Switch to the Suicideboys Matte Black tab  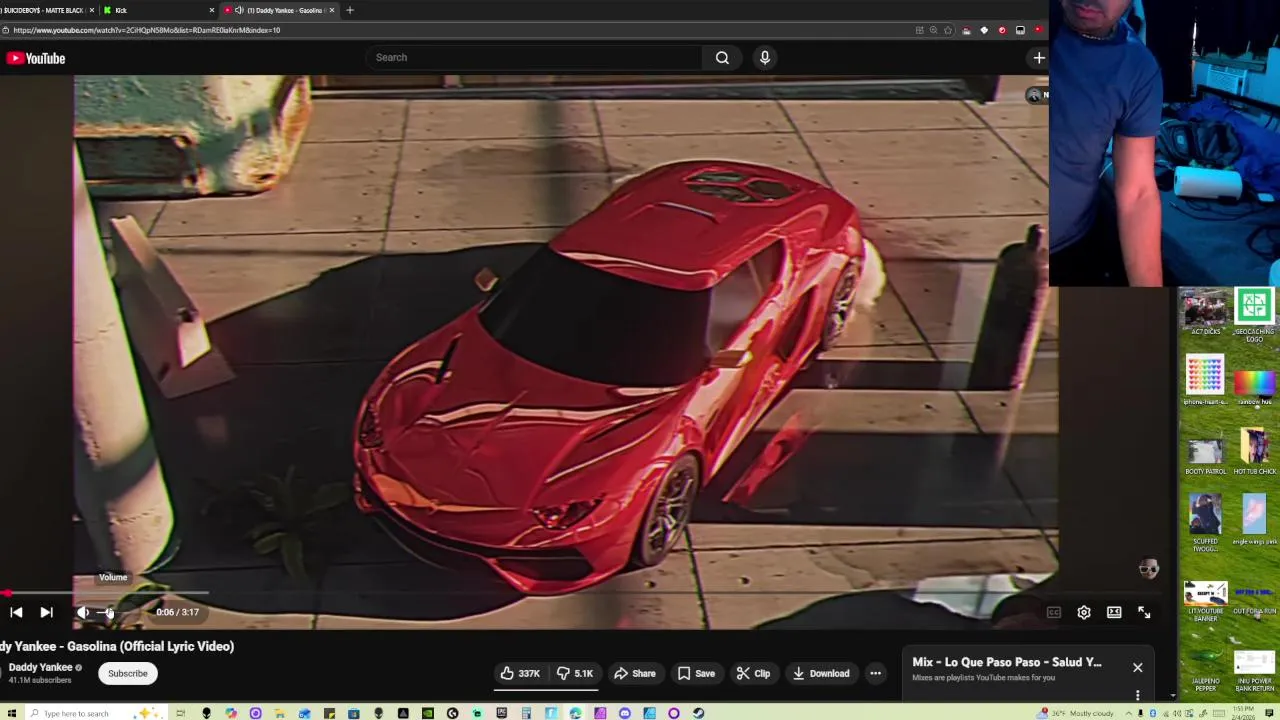point(46,10)
